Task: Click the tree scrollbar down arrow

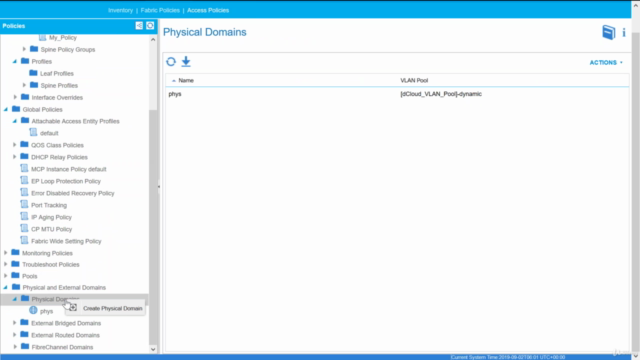Action: (x=153, y=349)
